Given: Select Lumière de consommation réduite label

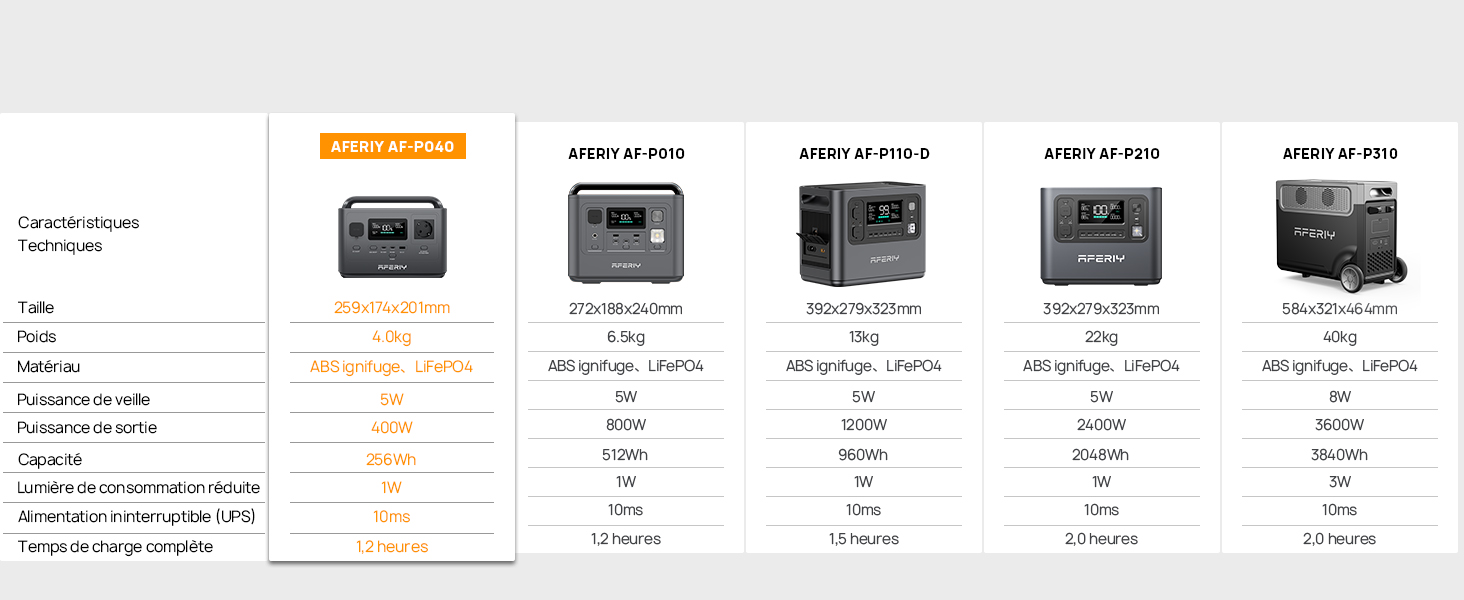Looking at the screenshot, I should 139,488.
